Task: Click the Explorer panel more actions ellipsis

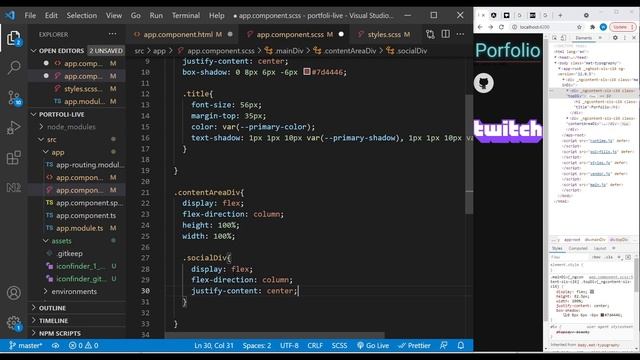Action: pos(112,34)
